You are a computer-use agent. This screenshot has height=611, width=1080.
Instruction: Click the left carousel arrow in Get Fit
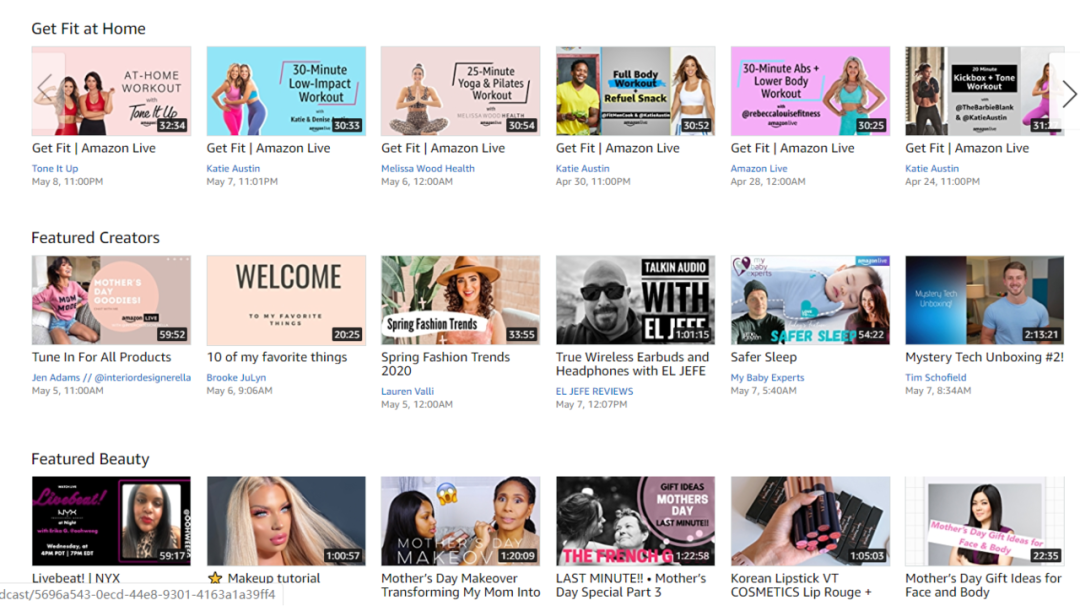coord(45,90)
